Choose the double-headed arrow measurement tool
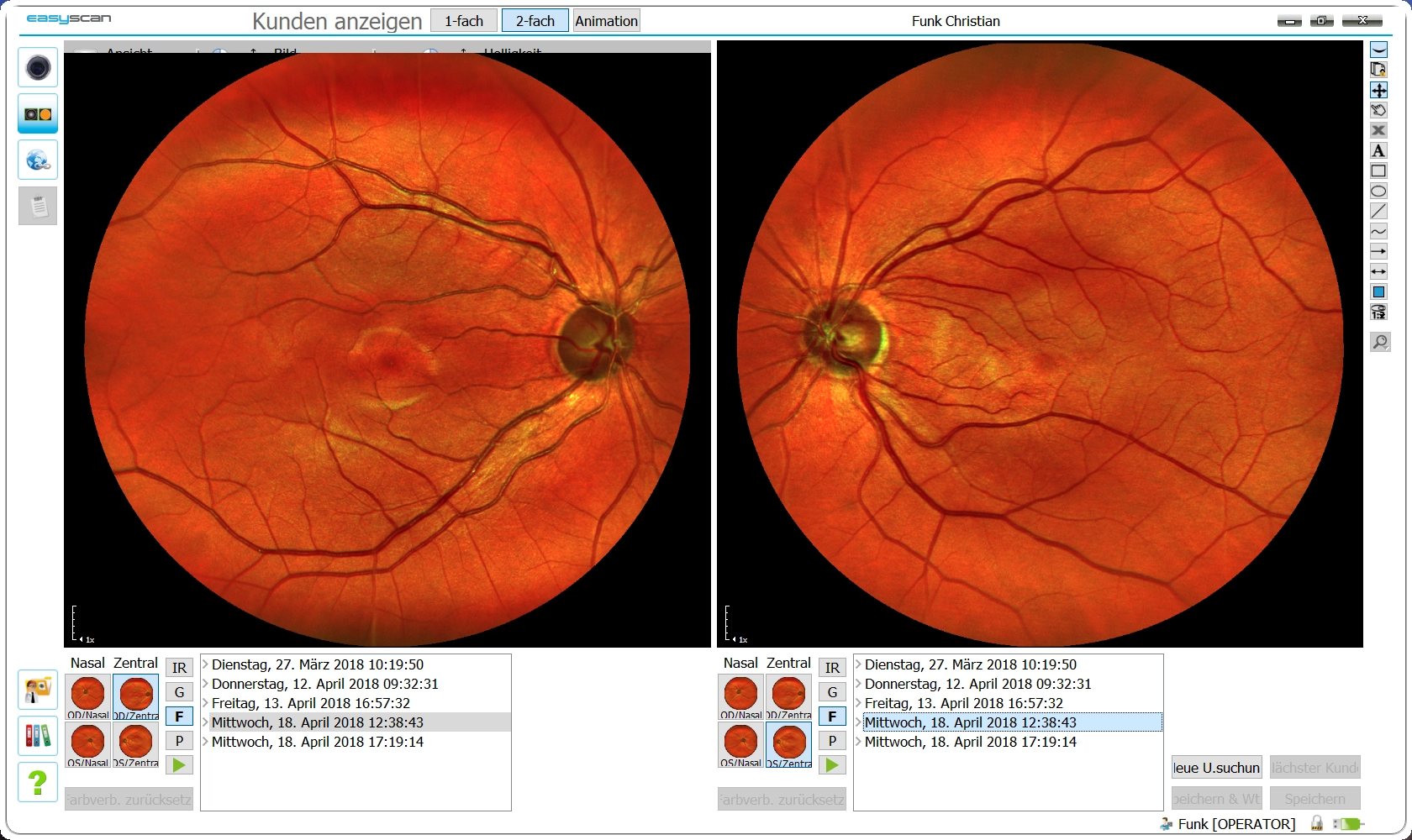Screen dimensions: 1412x840 pos(1378,272)
